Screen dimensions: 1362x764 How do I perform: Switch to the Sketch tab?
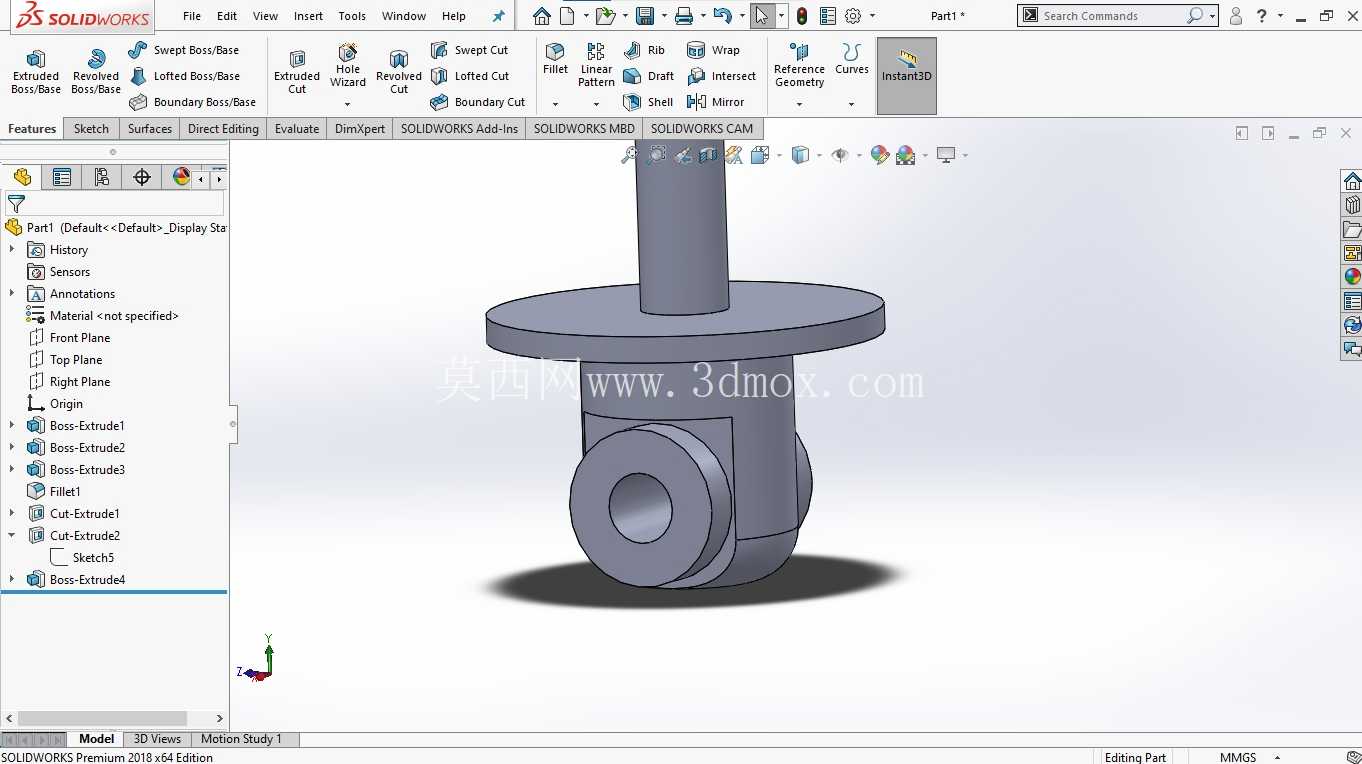91,129
